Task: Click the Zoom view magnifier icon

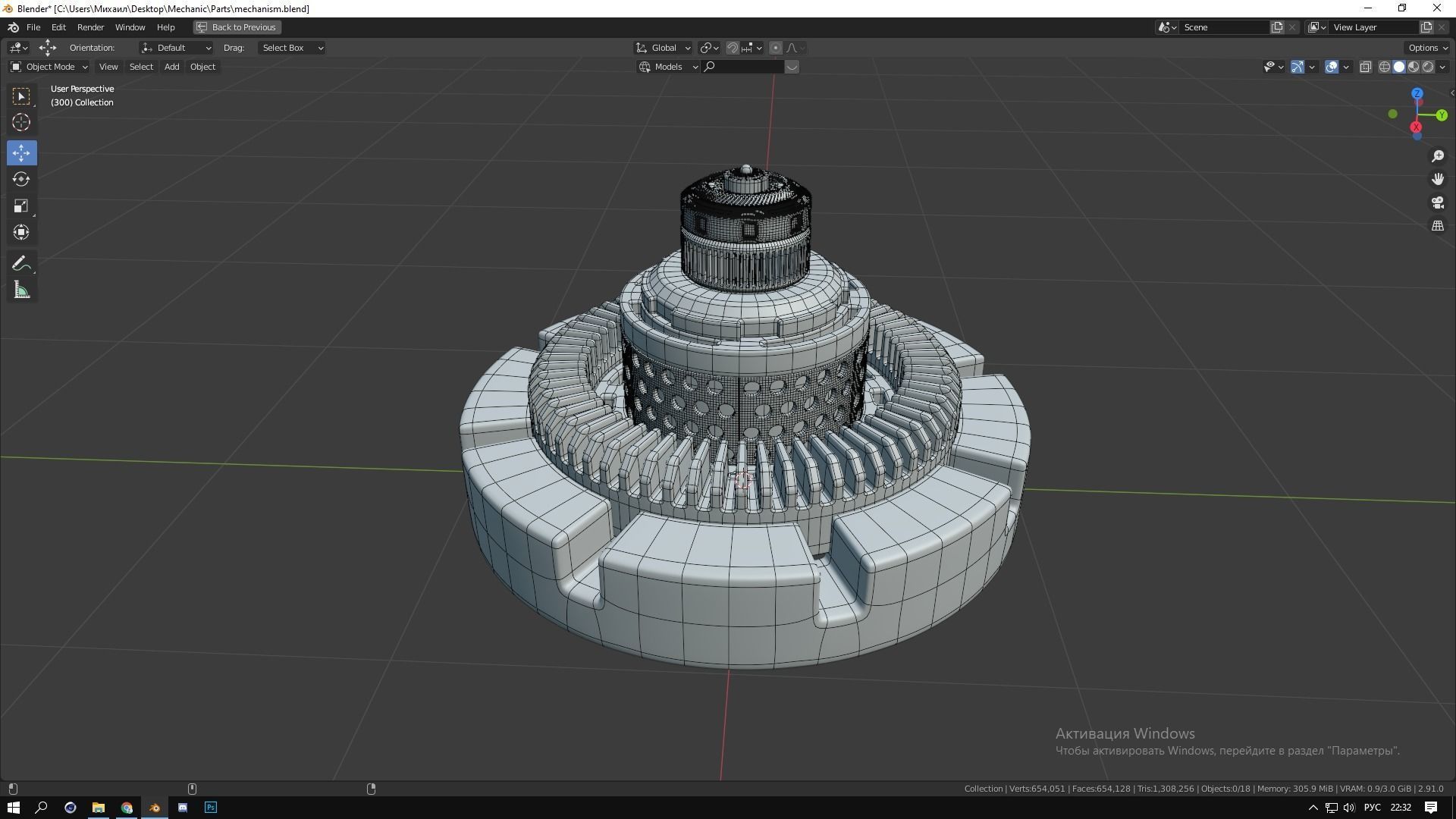Action: [x=1438, y=156]
